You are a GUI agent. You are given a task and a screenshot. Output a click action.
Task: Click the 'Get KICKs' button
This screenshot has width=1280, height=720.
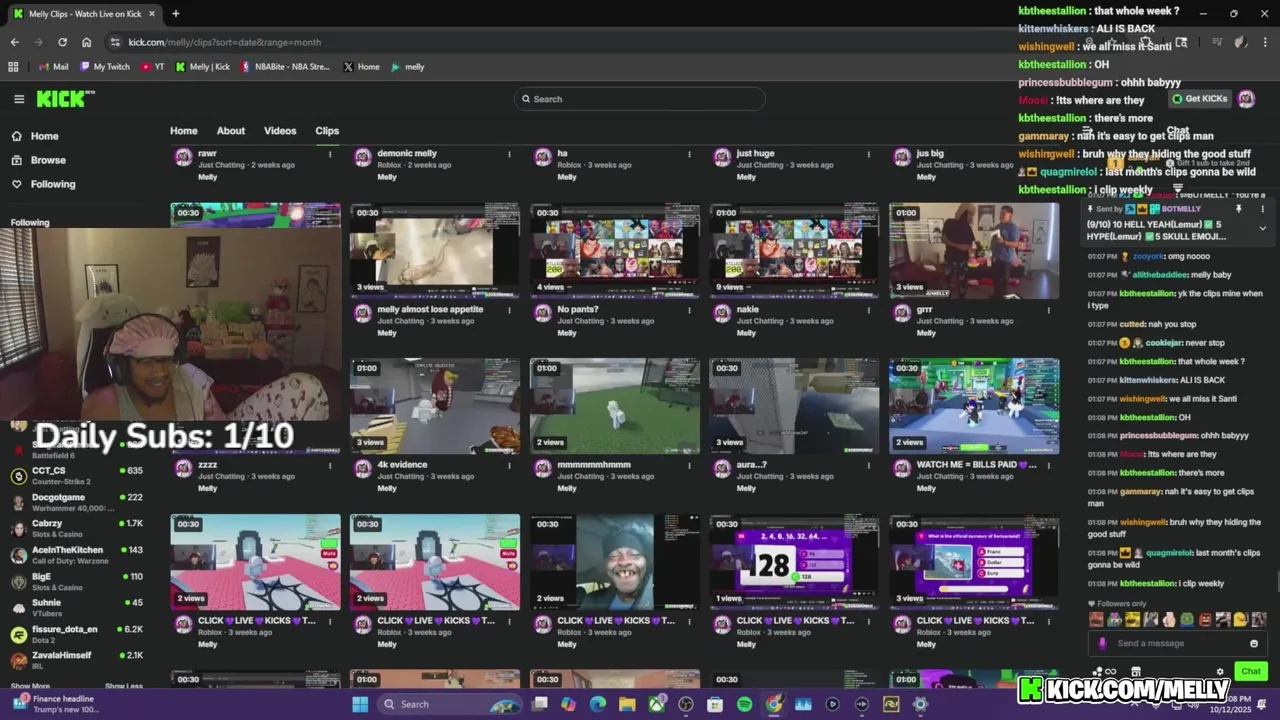(1200, 99)
